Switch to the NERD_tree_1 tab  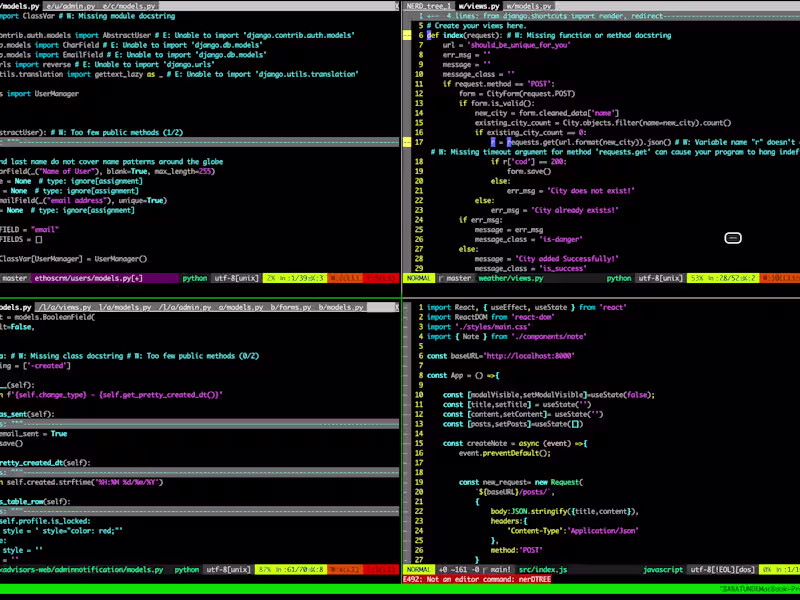pos(429,6)
